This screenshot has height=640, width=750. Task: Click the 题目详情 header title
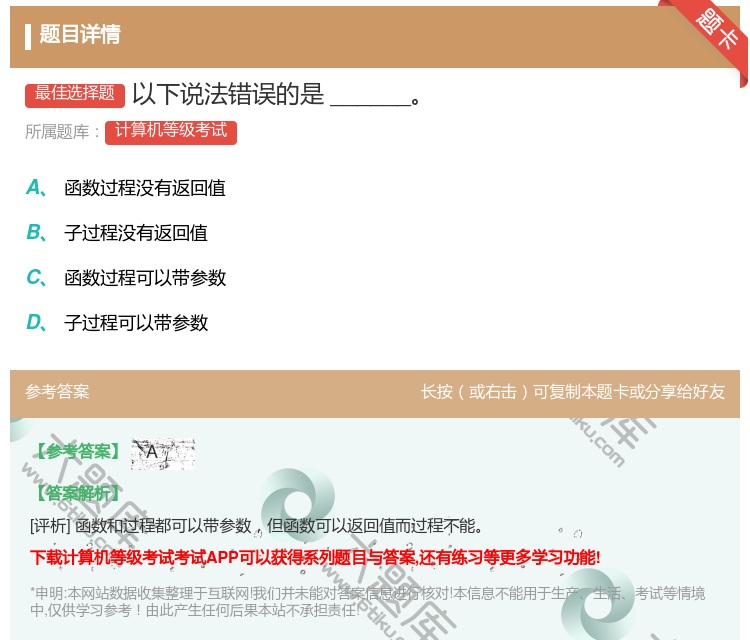(80, 34)
